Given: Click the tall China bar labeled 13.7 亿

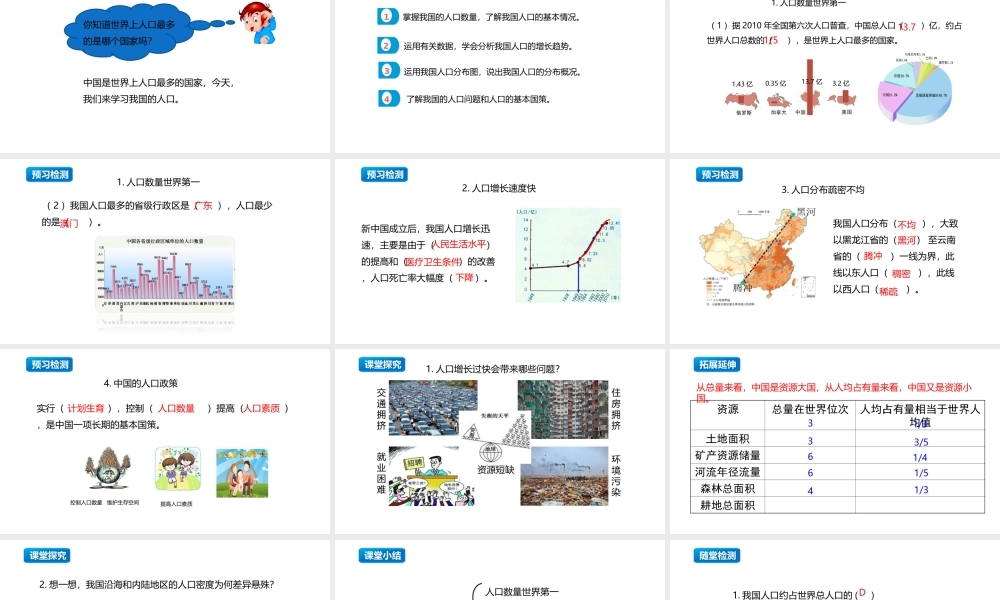Looking at the screenshot, I should point(809,87).
